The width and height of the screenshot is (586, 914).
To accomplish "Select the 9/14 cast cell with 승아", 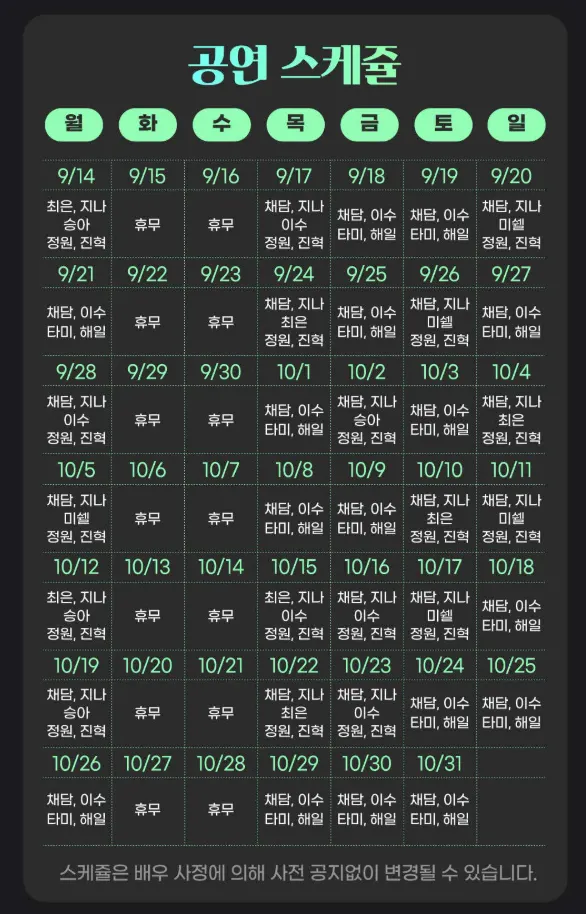I will (x=76, y=224).
